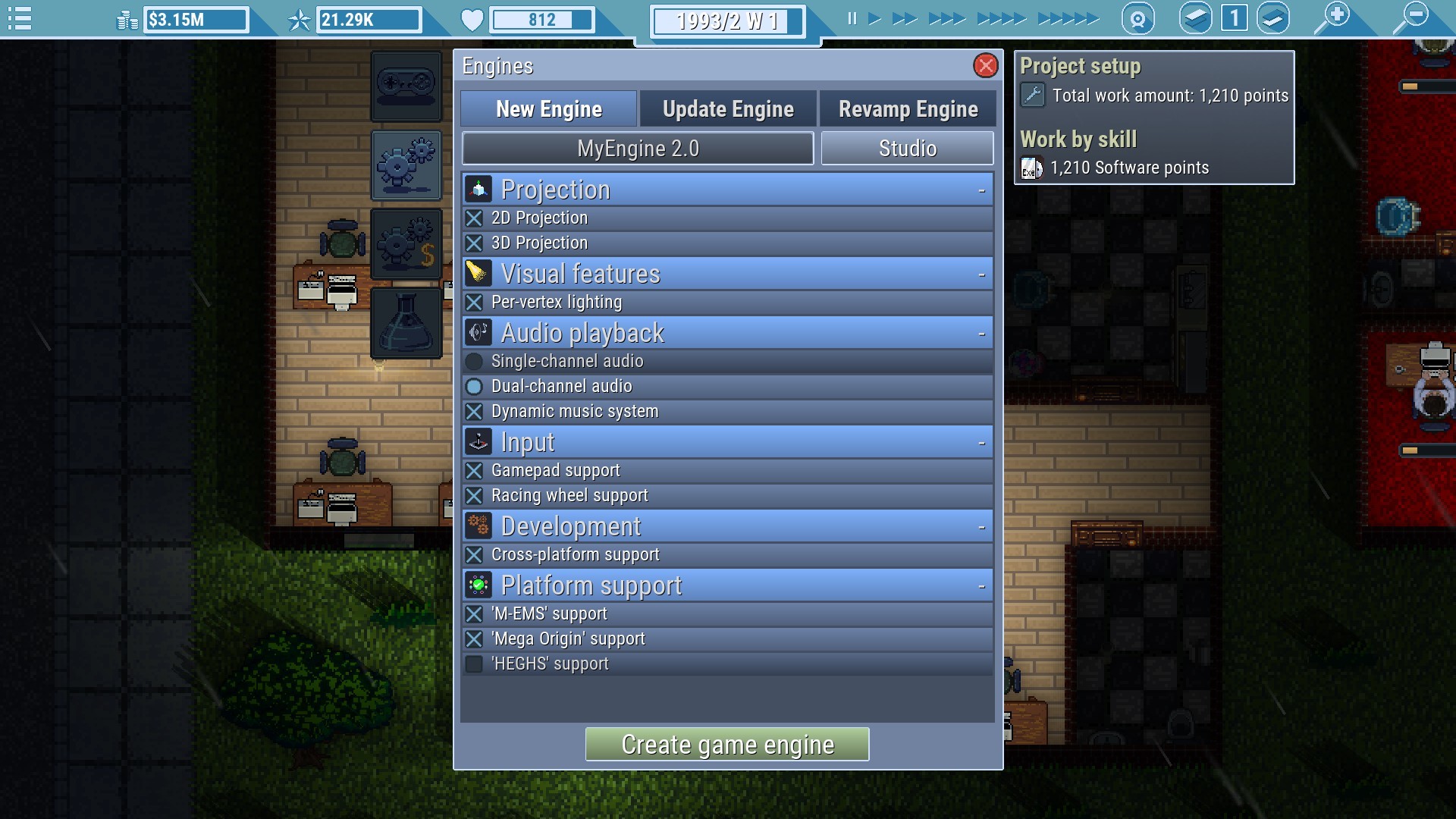Enable Single-channel audio option
Screen dimensions: 1456x819
tap(476, 360)
